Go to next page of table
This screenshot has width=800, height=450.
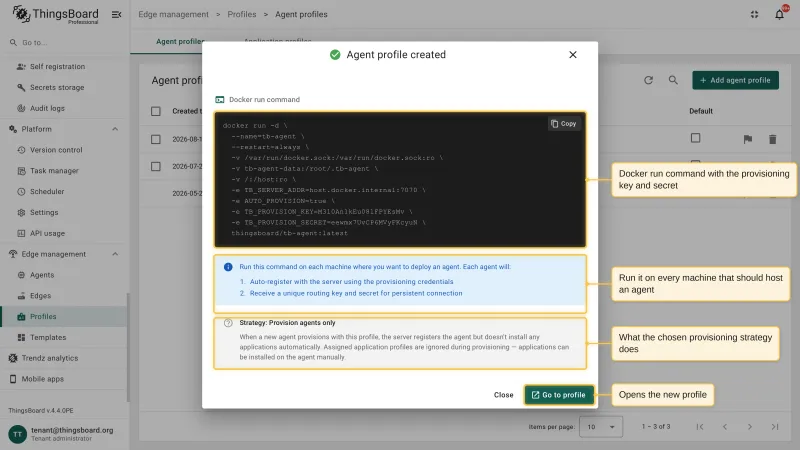pos(749,427)
